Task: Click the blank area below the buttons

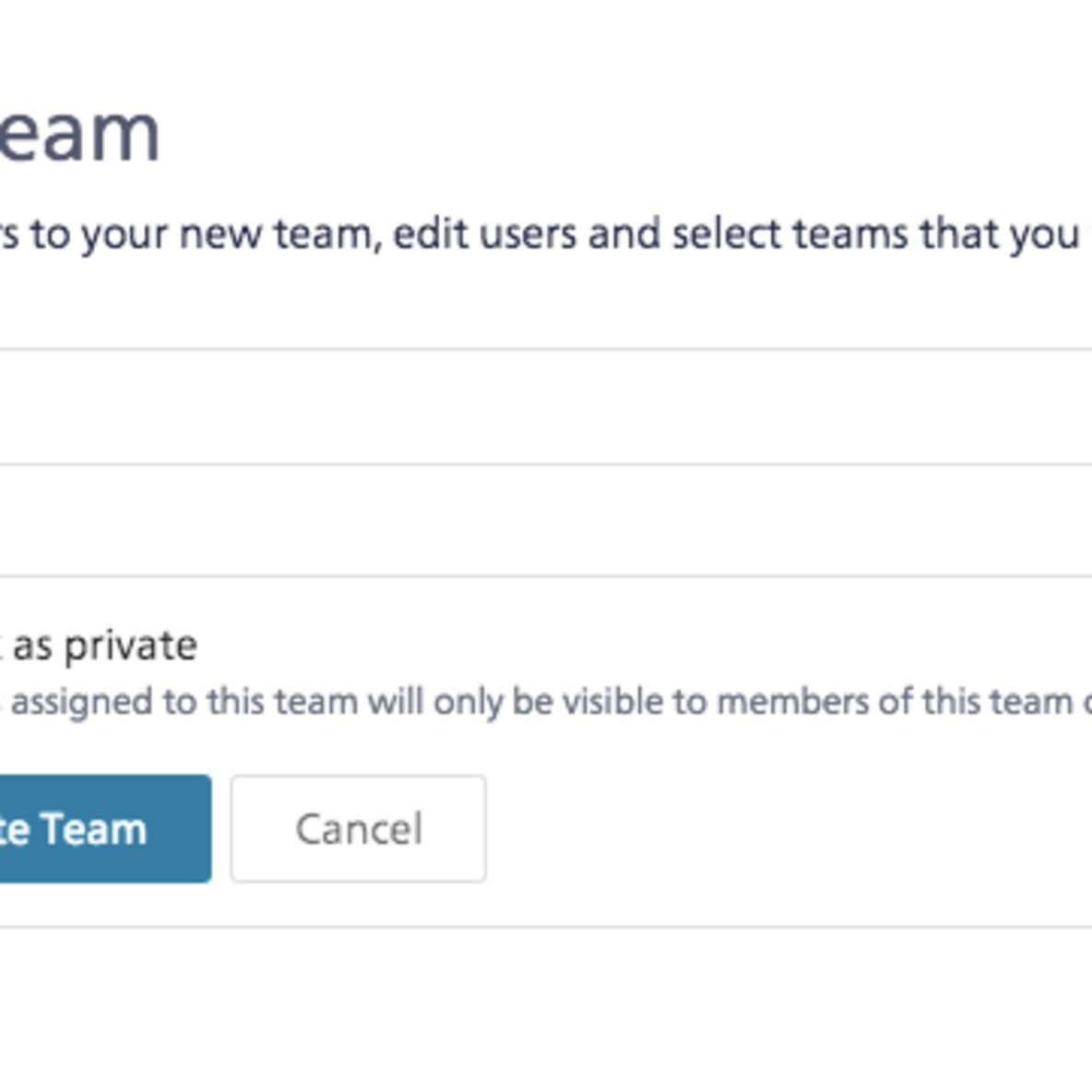Action: point(546,1010)
